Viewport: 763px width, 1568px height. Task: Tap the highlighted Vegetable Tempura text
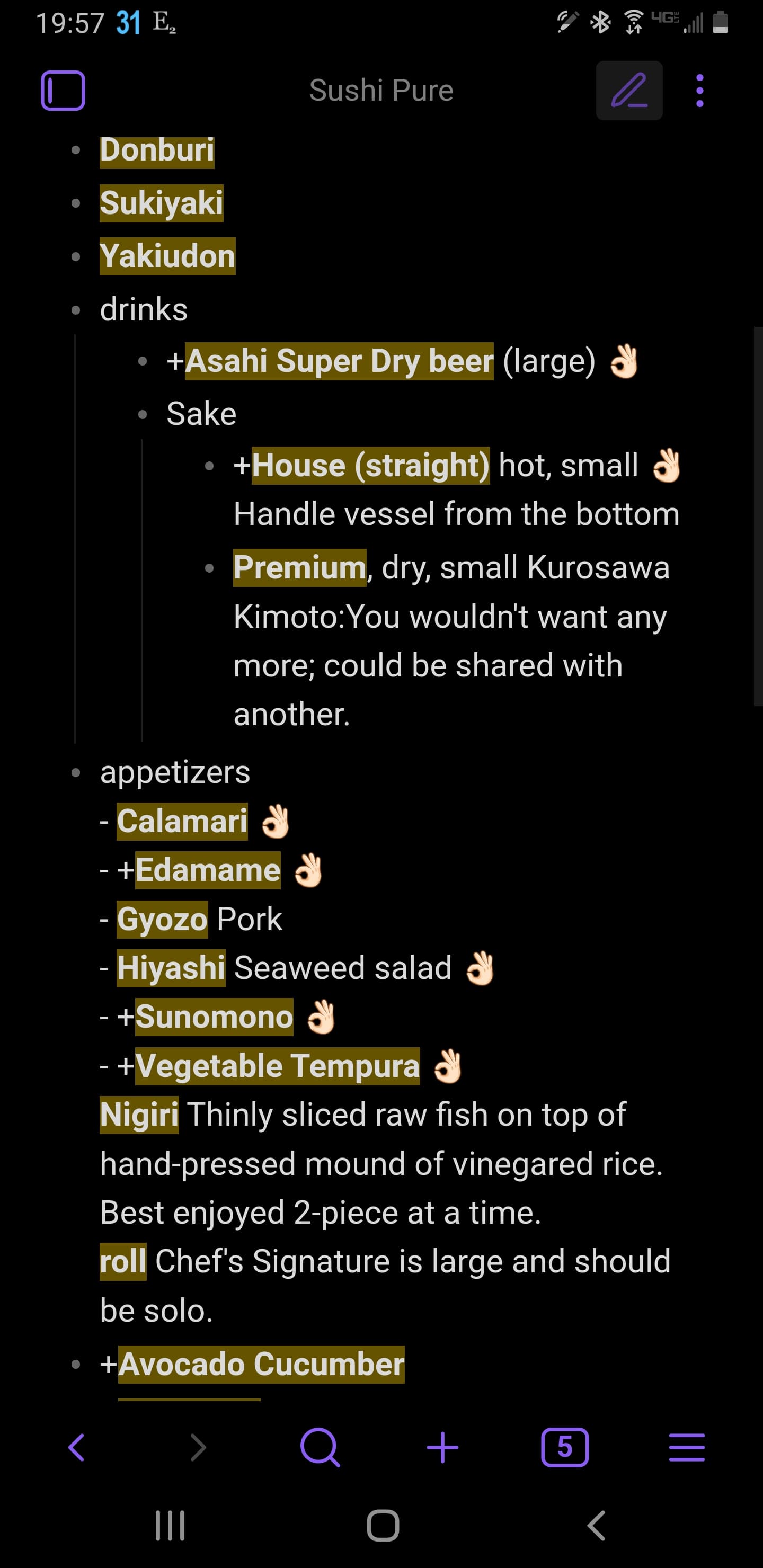pyautogui.click(x=277, y=1066)
